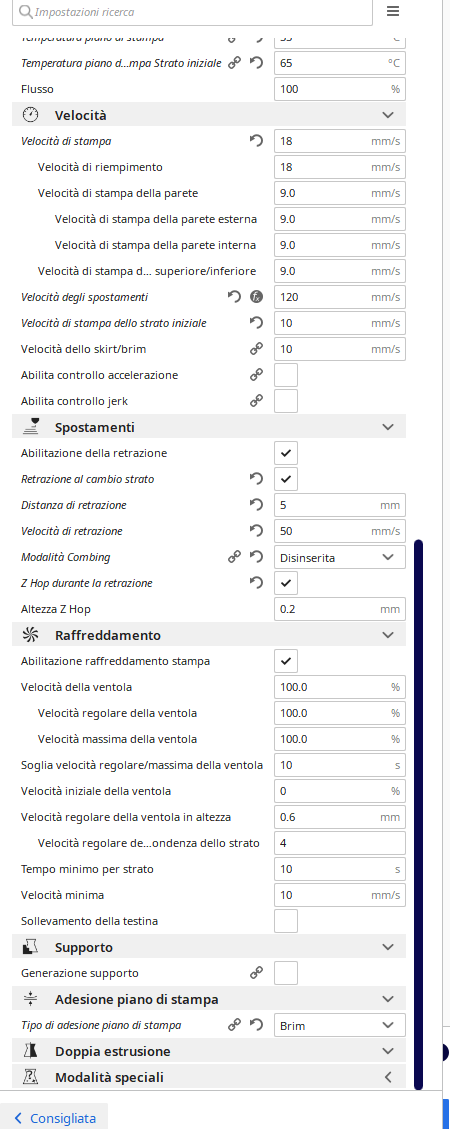Open Modalità Combing dropdown
This screenshot has width=450, height=1129.
[x=340, y=557]
